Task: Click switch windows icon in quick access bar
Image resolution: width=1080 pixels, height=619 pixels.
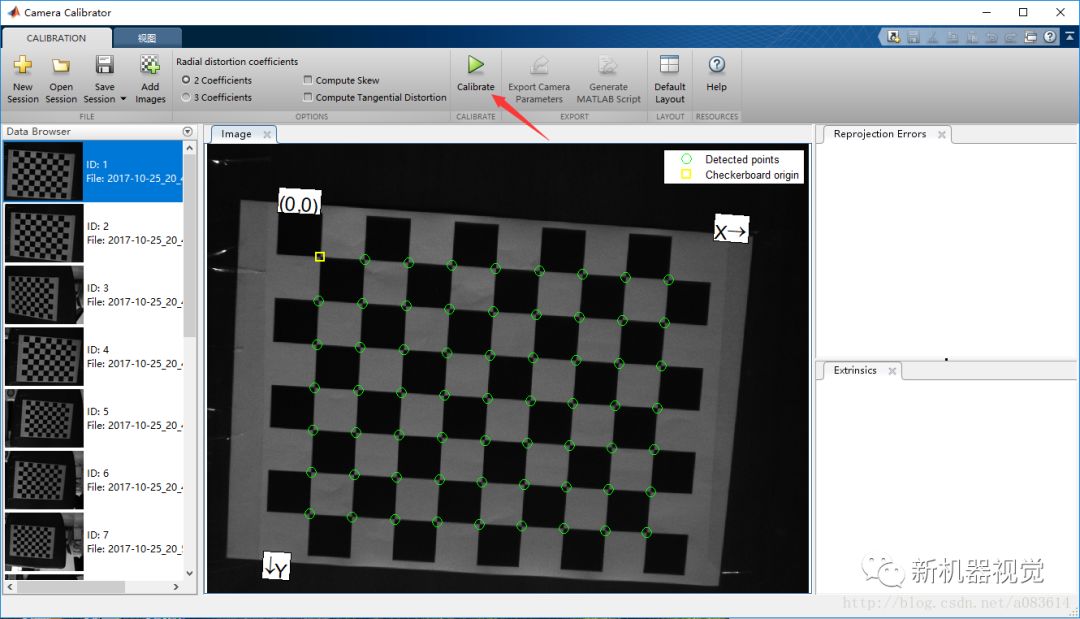Action: (x=1030, y=37)
